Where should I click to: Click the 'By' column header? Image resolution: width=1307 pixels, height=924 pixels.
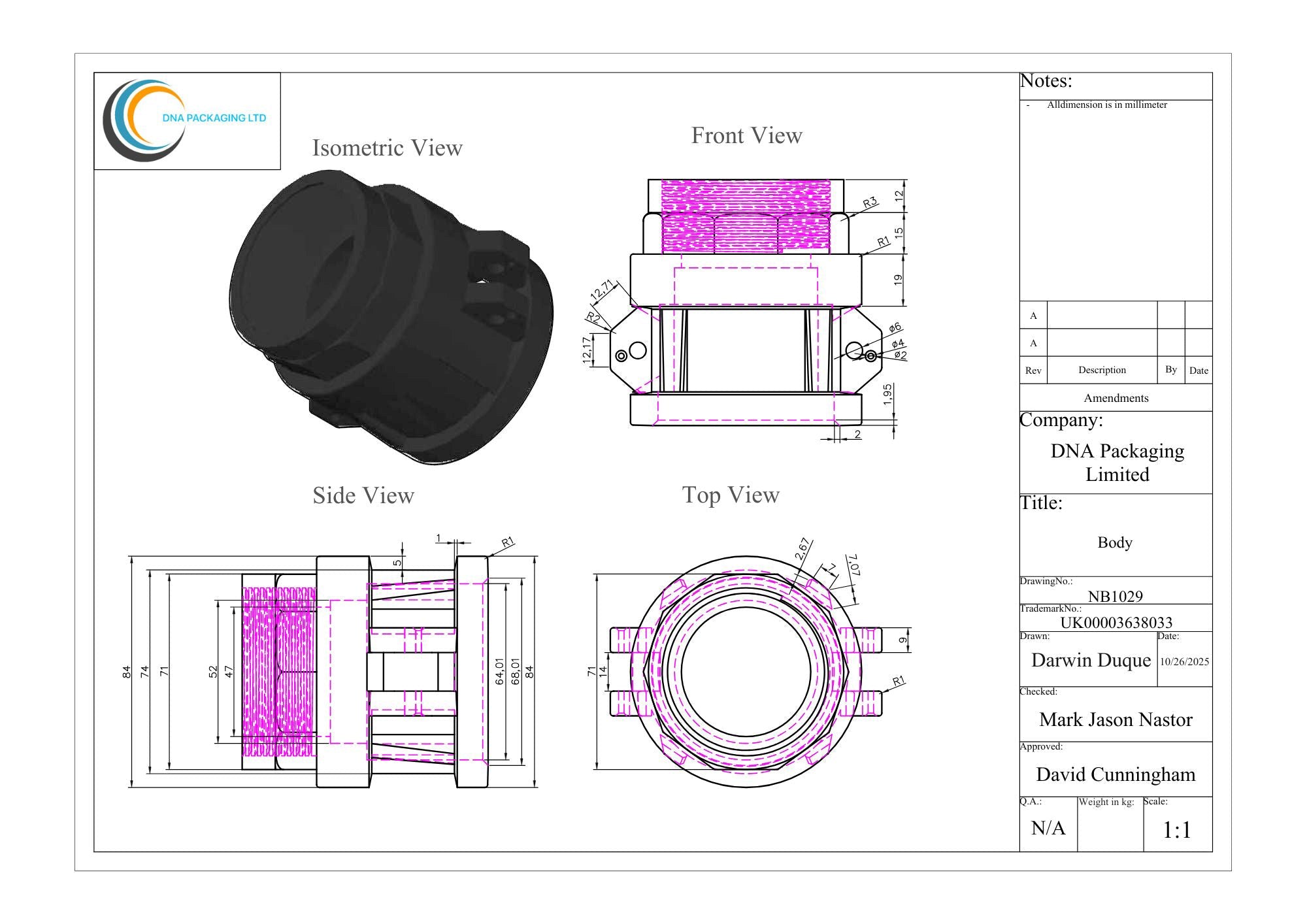click(1171, 369)
